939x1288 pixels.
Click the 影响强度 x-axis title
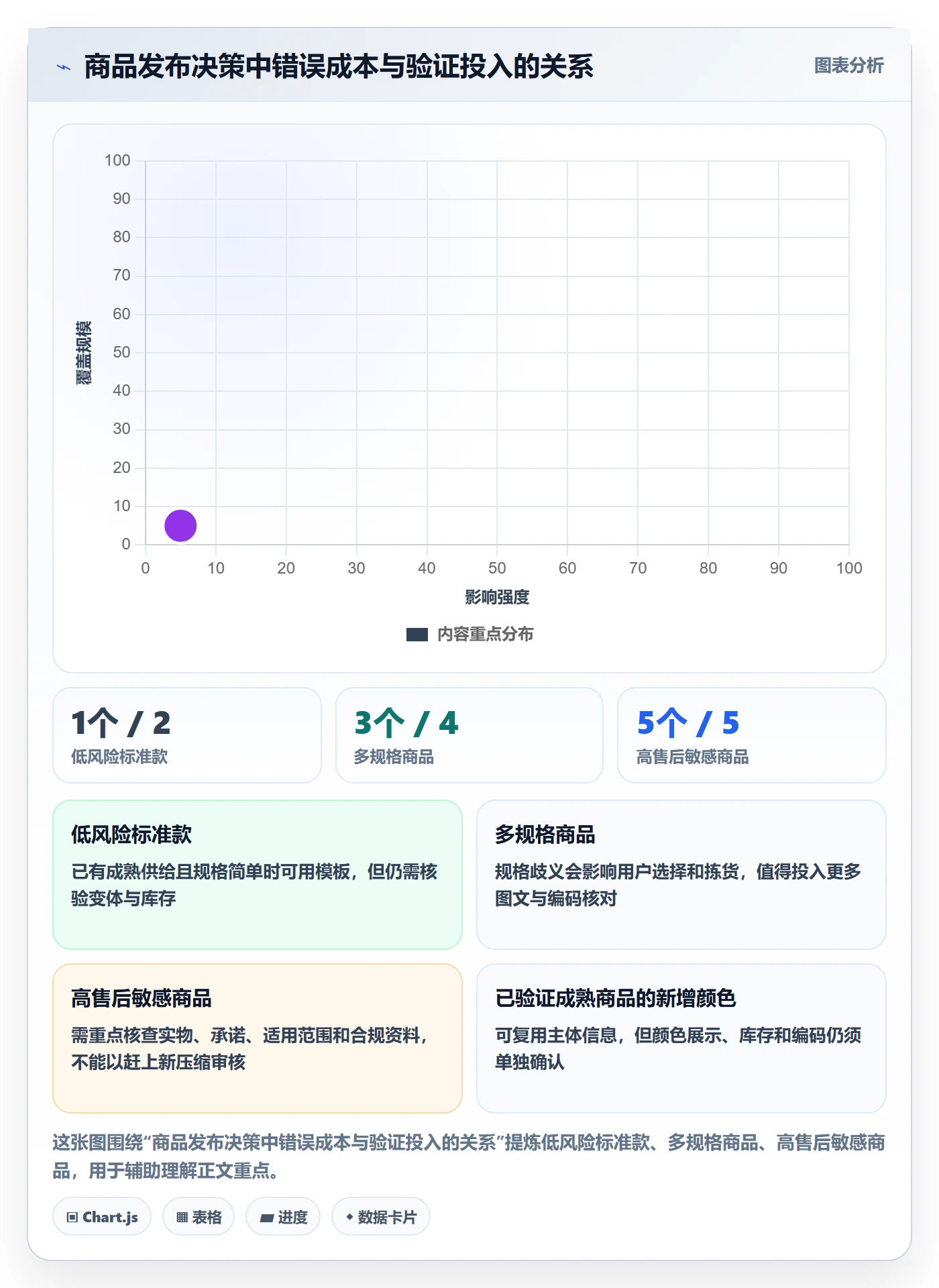pos(497,597)
